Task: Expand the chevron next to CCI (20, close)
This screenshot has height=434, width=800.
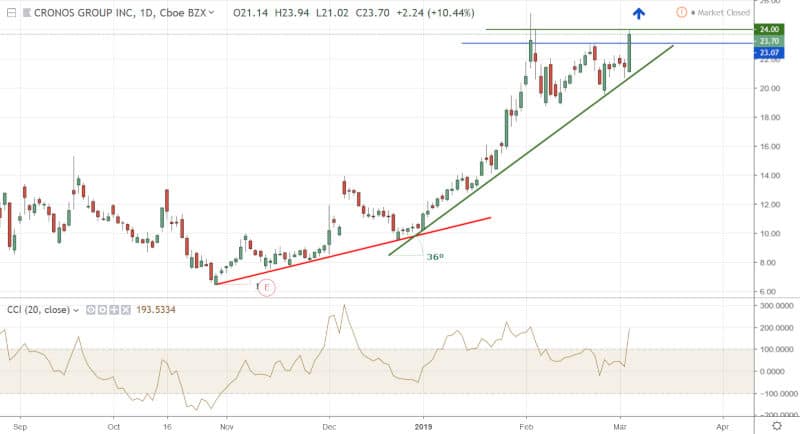Action: (76, 310)
